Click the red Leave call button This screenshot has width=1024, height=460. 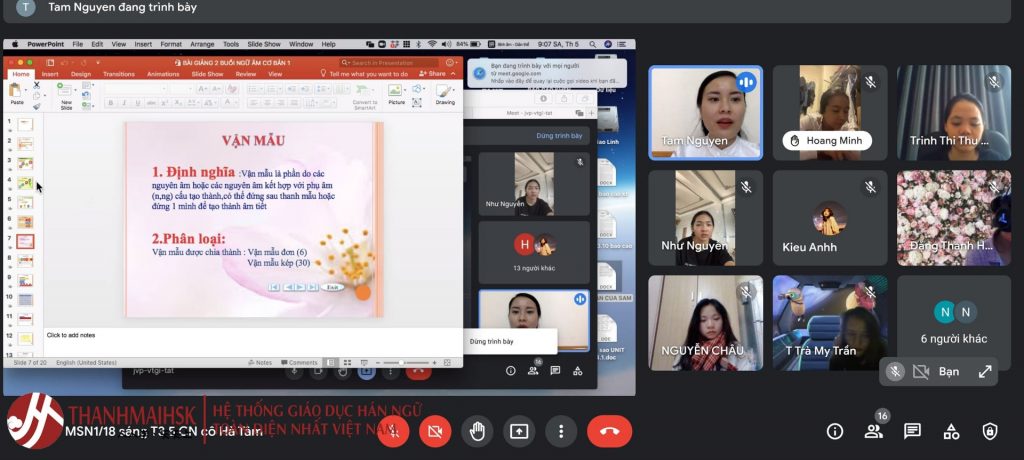point(609,431)
